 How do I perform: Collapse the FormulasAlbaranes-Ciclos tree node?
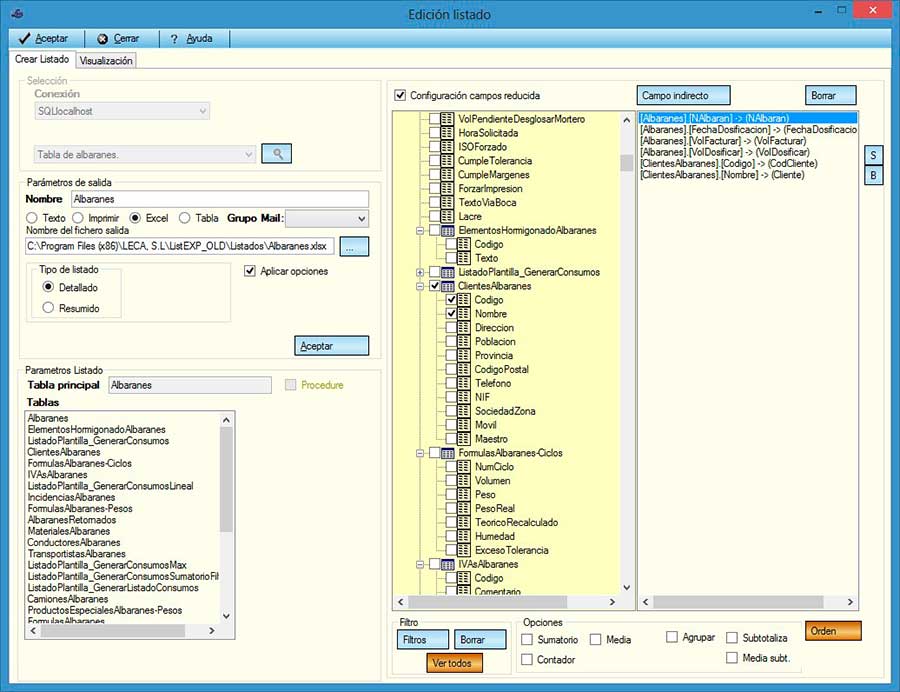(420, 453)
